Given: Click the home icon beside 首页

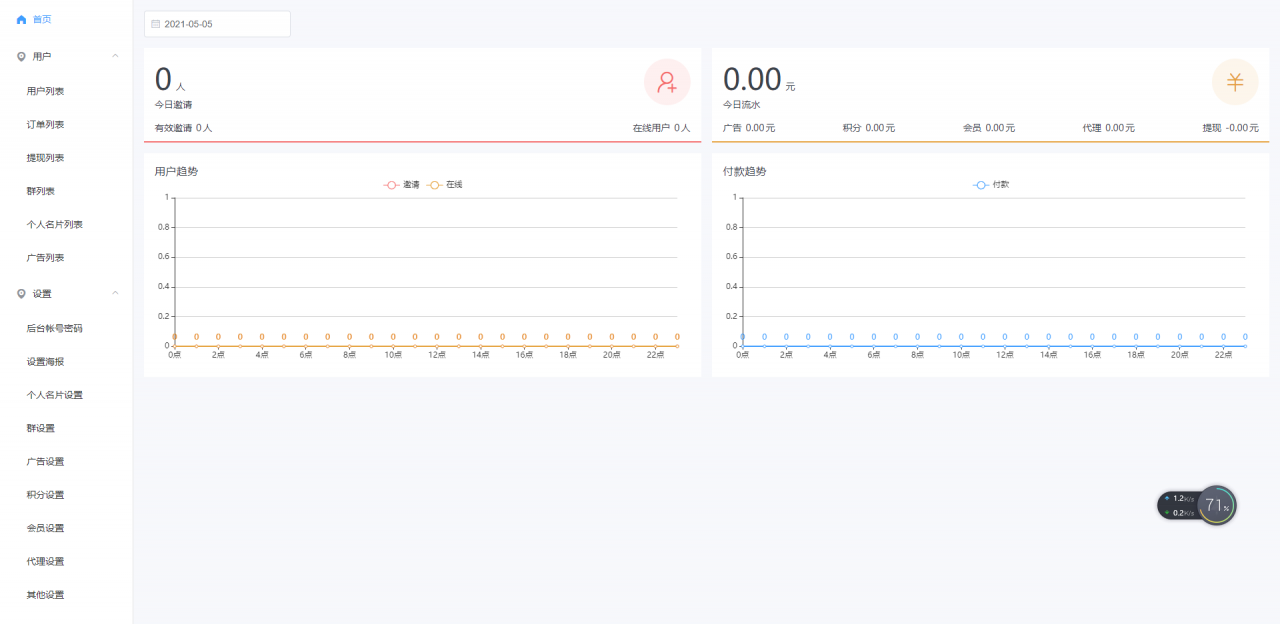Looking at the screenshot, I should [21, 19].
